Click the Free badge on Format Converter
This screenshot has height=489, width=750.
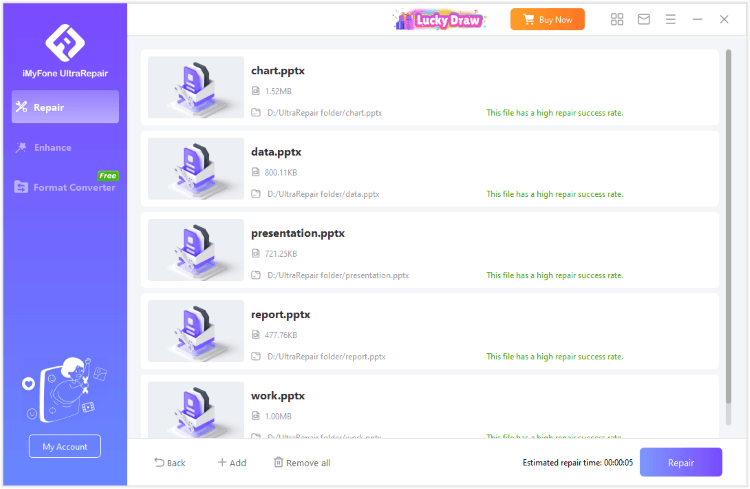pyautogui.click(x=108, y=176)
